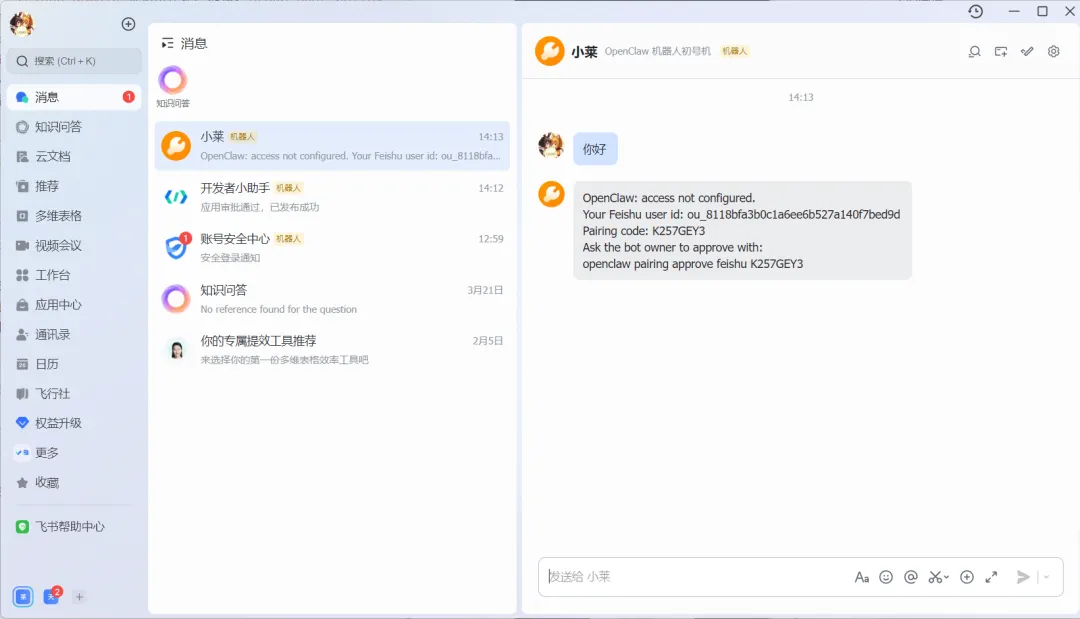Image resolution: width=1080 pixels, height=619 pixels.
Task: Expand the message input box
Action: click(992, 577)
